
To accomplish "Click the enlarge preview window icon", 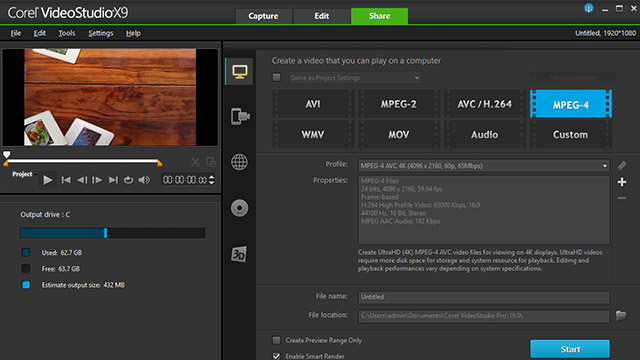I will point(211,162).
